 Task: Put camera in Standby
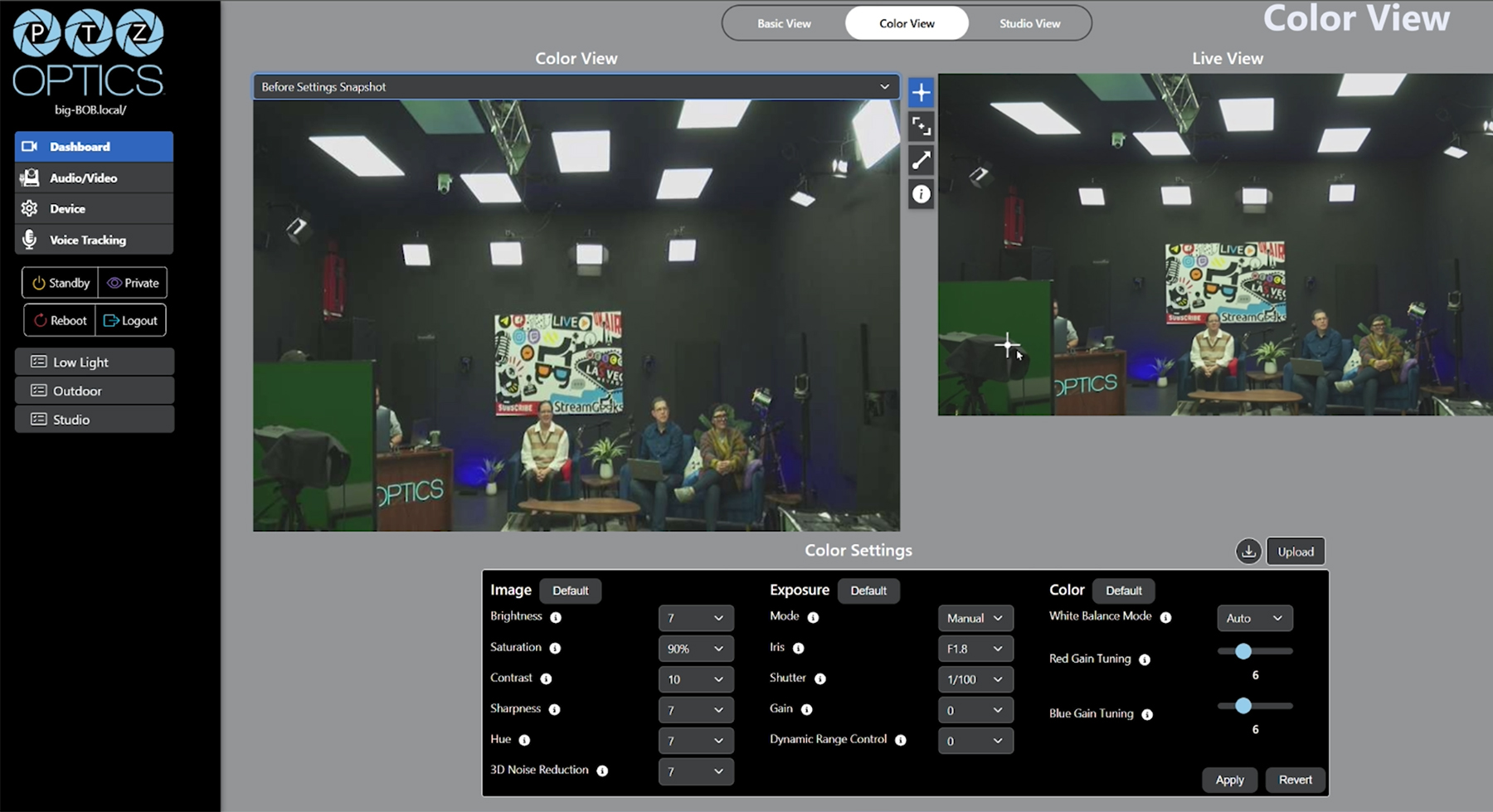click(x=60, y=283)
